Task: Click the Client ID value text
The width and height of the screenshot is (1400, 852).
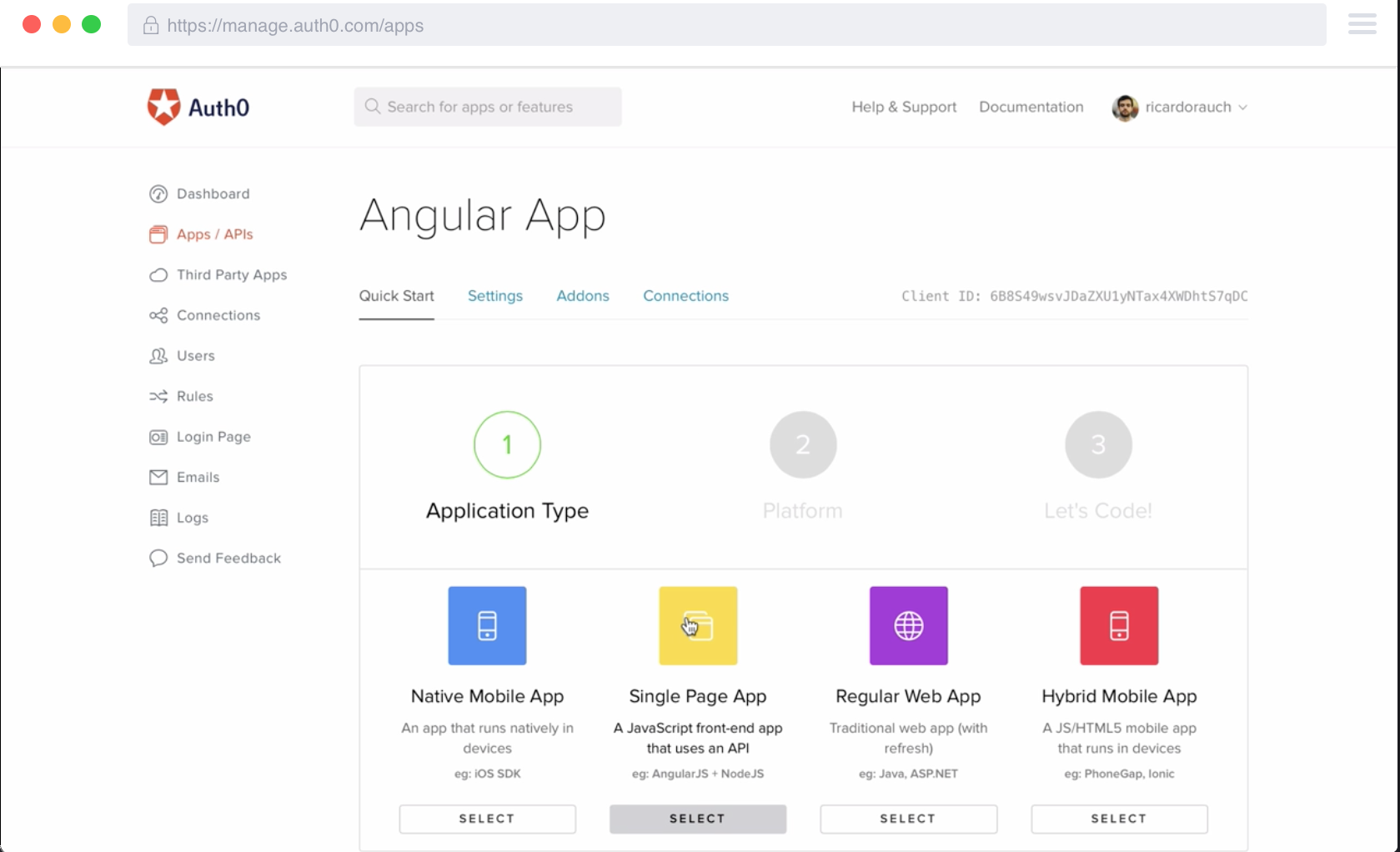Action: pyautogui.click(x=1118, y=296)
